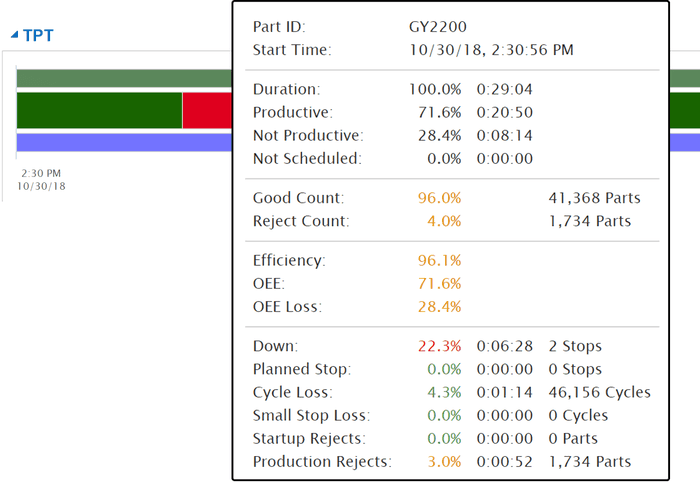Click the 0:00:52 Production Rejects duration
Image resolution: width=700 pixels, height=483 pixels.
coord(504,462)
